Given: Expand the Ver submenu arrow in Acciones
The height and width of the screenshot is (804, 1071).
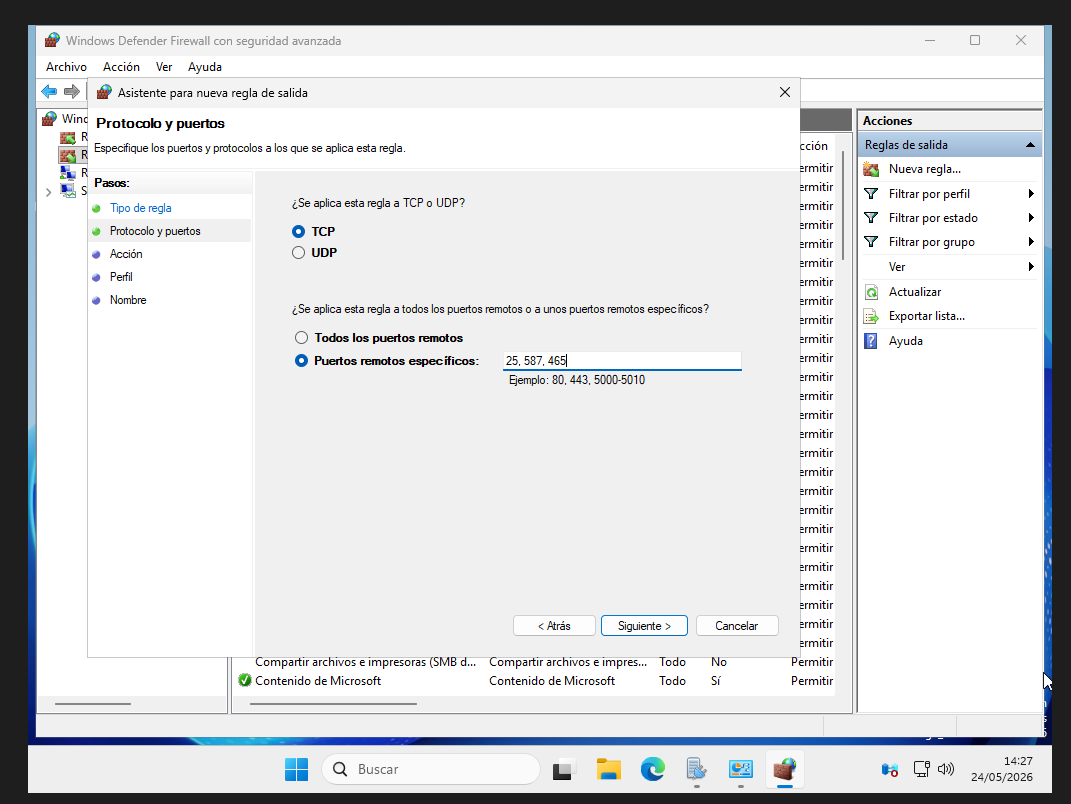Looking at the screenshot, I should 1031,267.
